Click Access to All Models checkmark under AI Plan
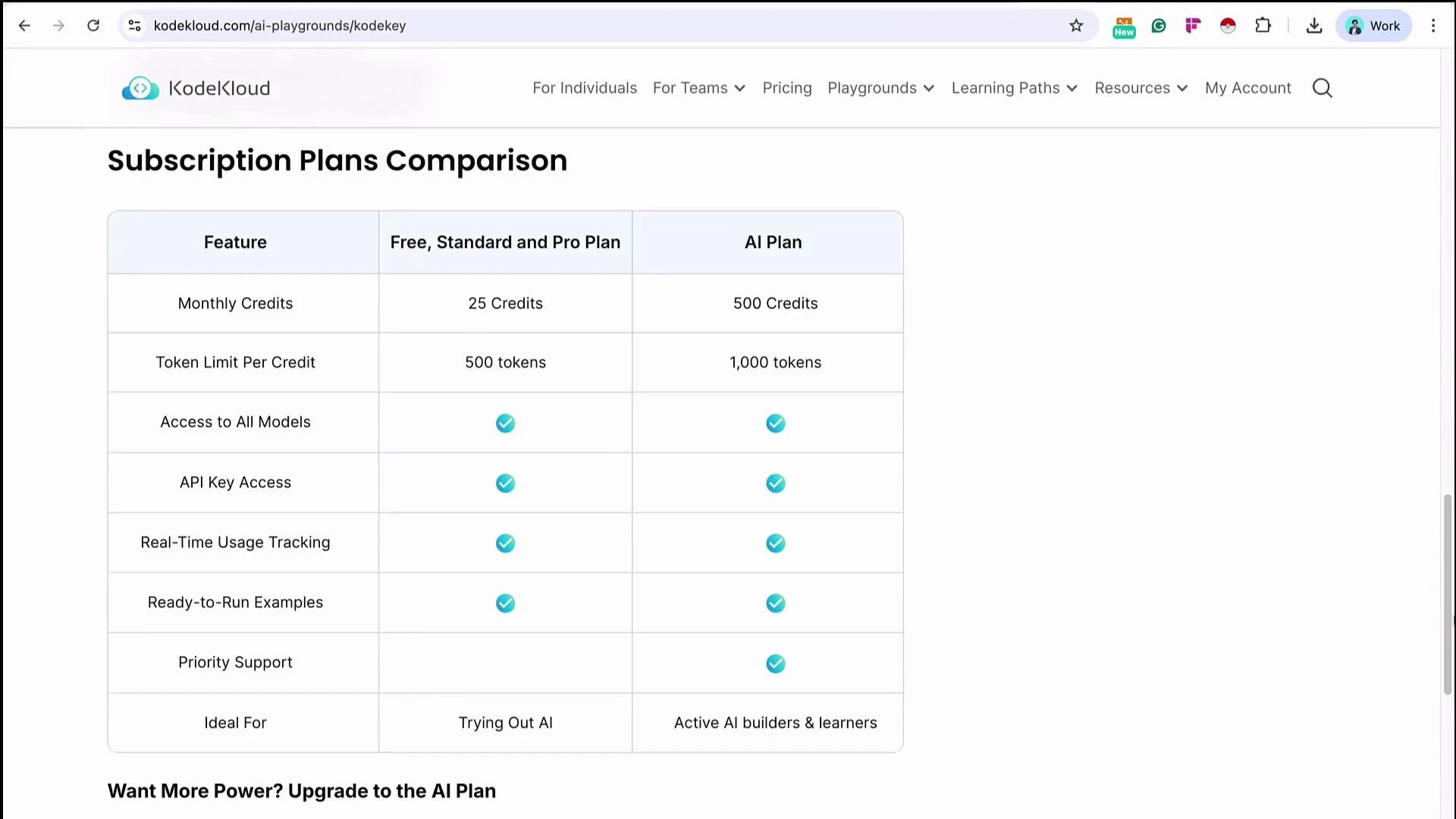The image size is (1456, 819). click(775, 423)
